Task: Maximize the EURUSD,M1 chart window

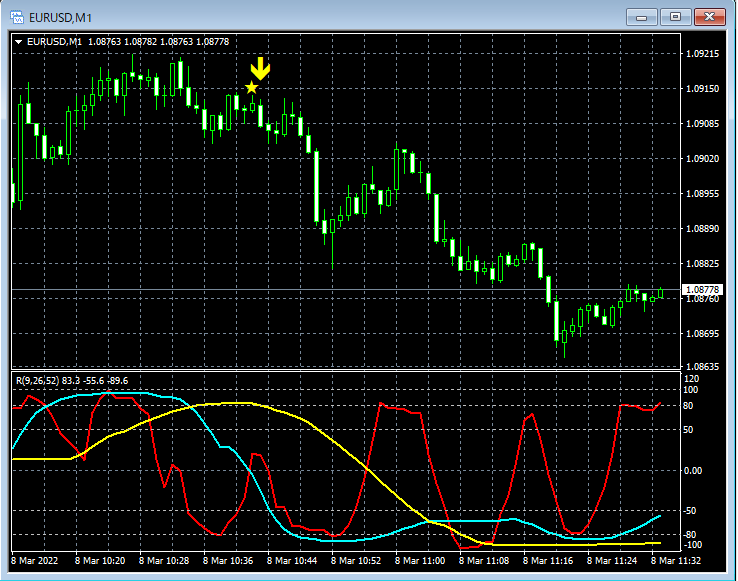Action: [675, 17]
